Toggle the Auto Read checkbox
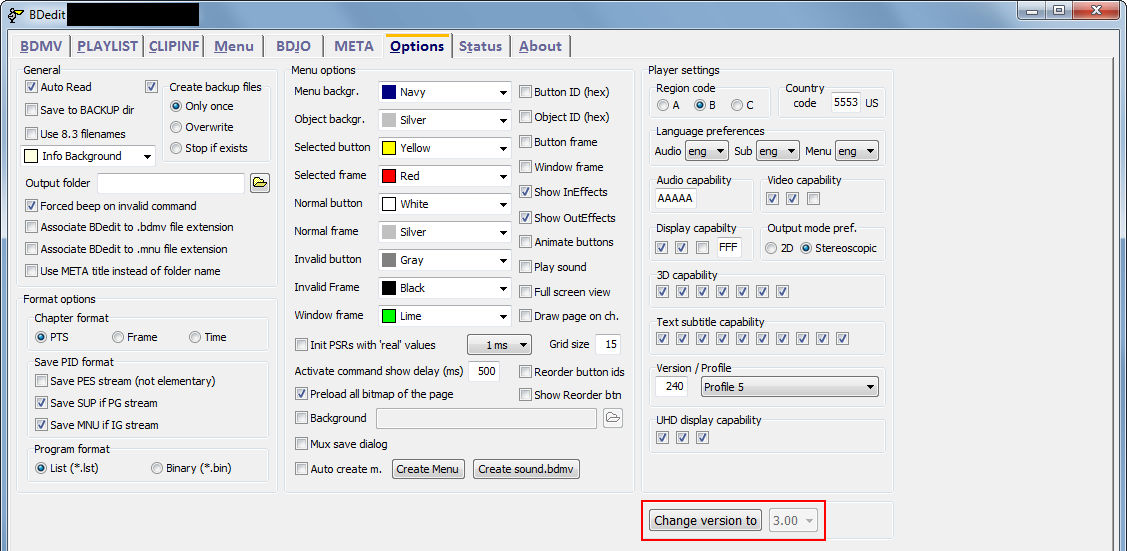 (31, 87)
